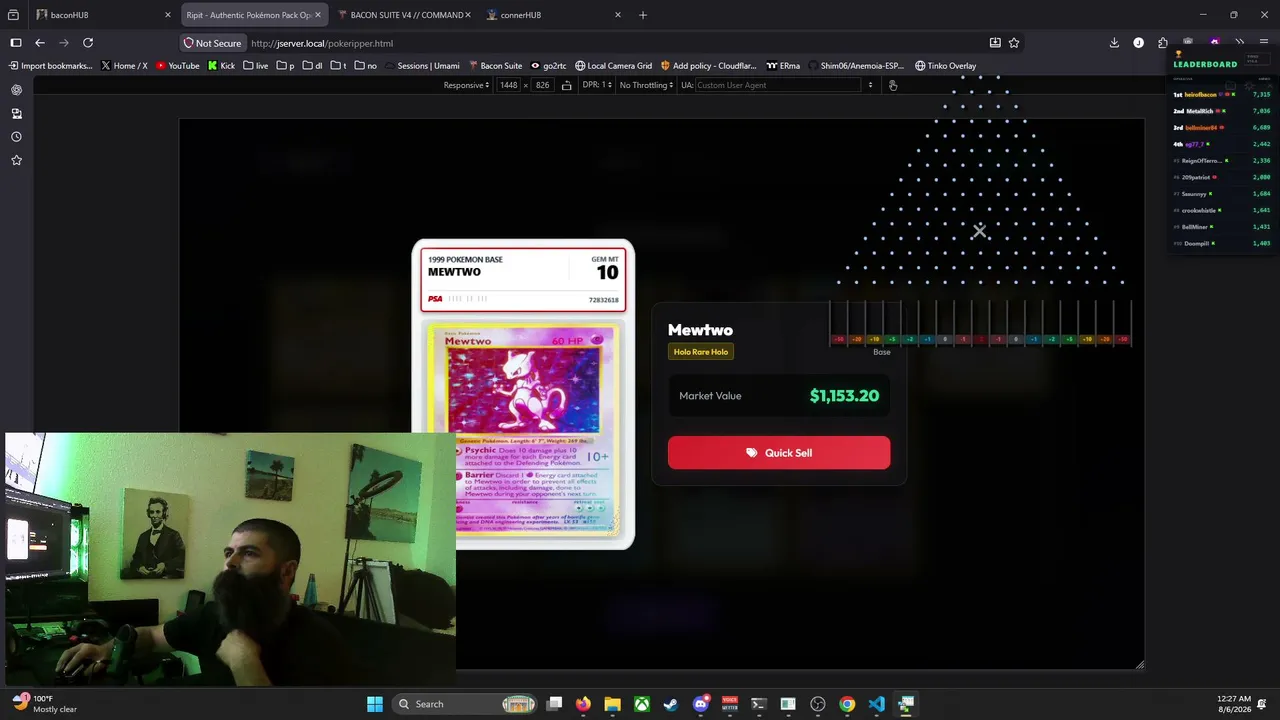The image size is (1280, 720).
Task: Open the account profile icon
Action: click(1138, 43)
